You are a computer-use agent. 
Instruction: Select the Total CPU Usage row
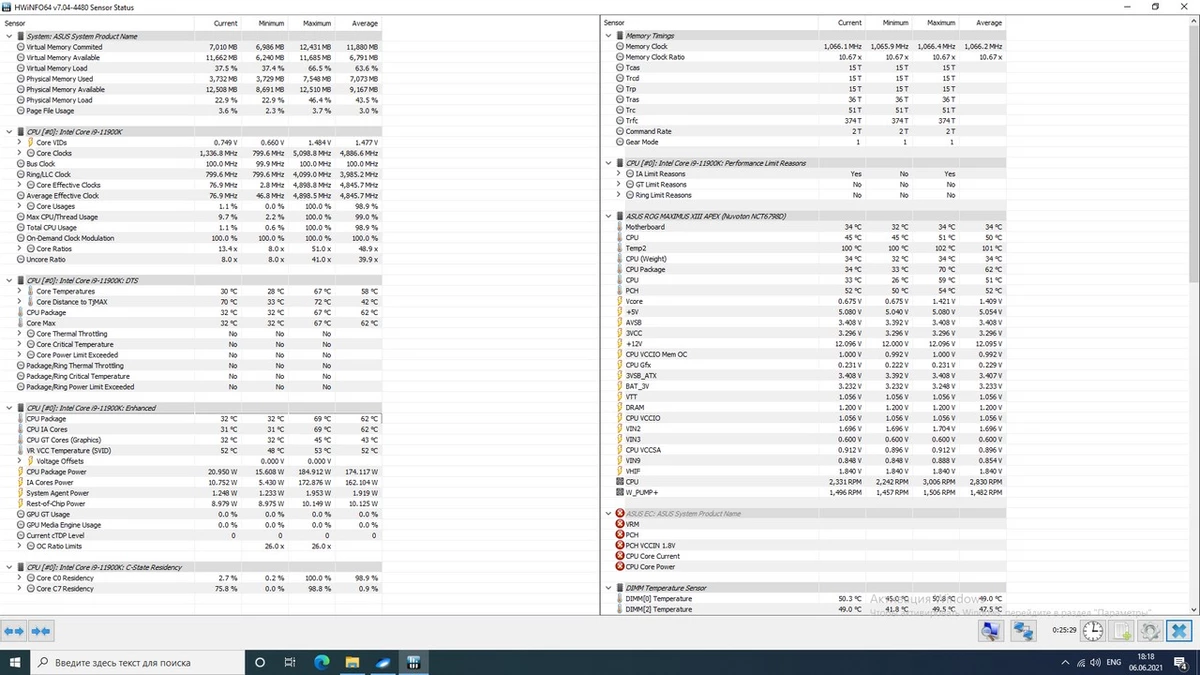point(195,228)
